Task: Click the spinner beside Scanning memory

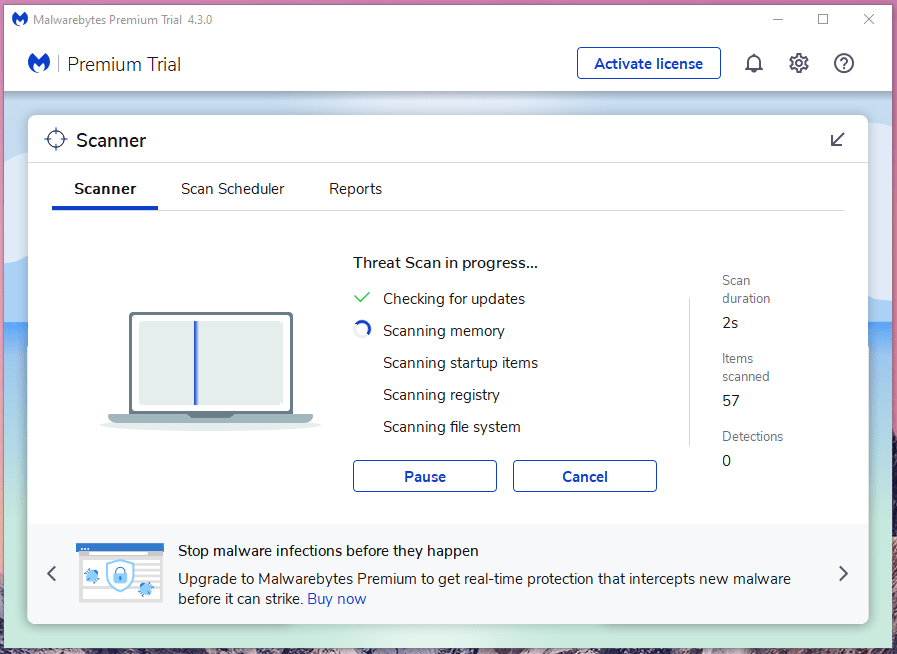Action: click(x=362, y=330)
